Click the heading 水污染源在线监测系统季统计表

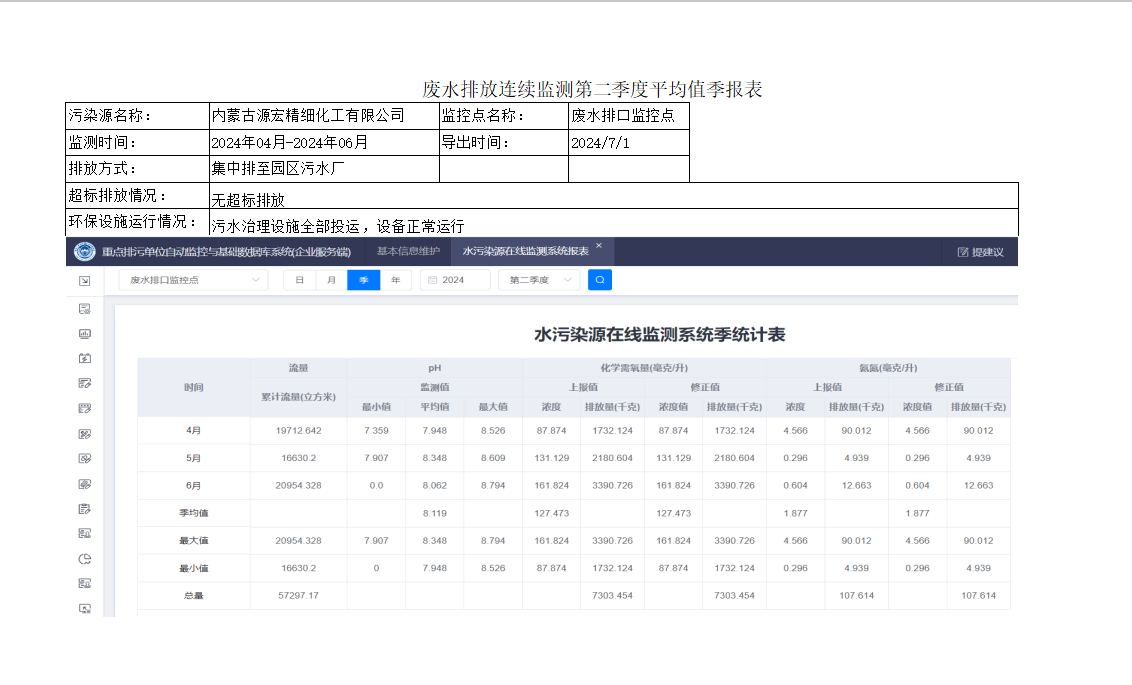[x=660, y=335]
